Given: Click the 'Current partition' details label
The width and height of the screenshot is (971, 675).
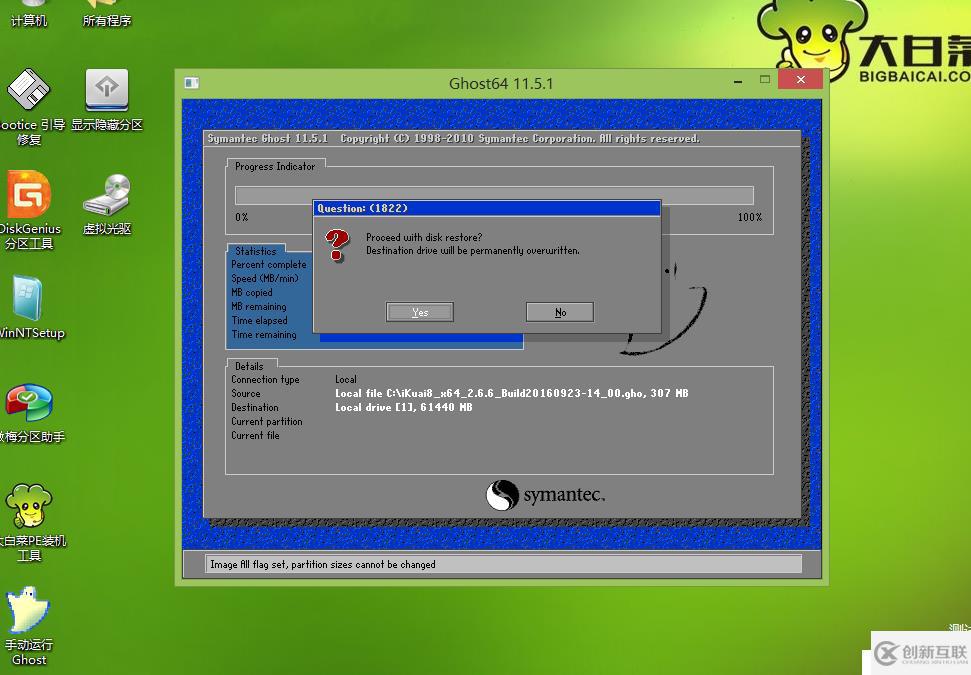Looking at the screenshot, I should coord(267,422).
